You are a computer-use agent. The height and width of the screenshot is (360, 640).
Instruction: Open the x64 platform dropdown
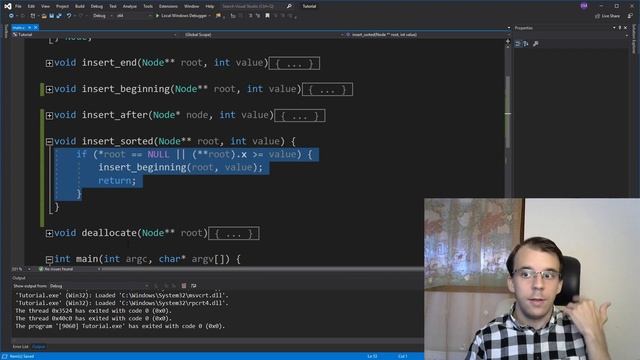pyautogui.click(x=133, y=16)
